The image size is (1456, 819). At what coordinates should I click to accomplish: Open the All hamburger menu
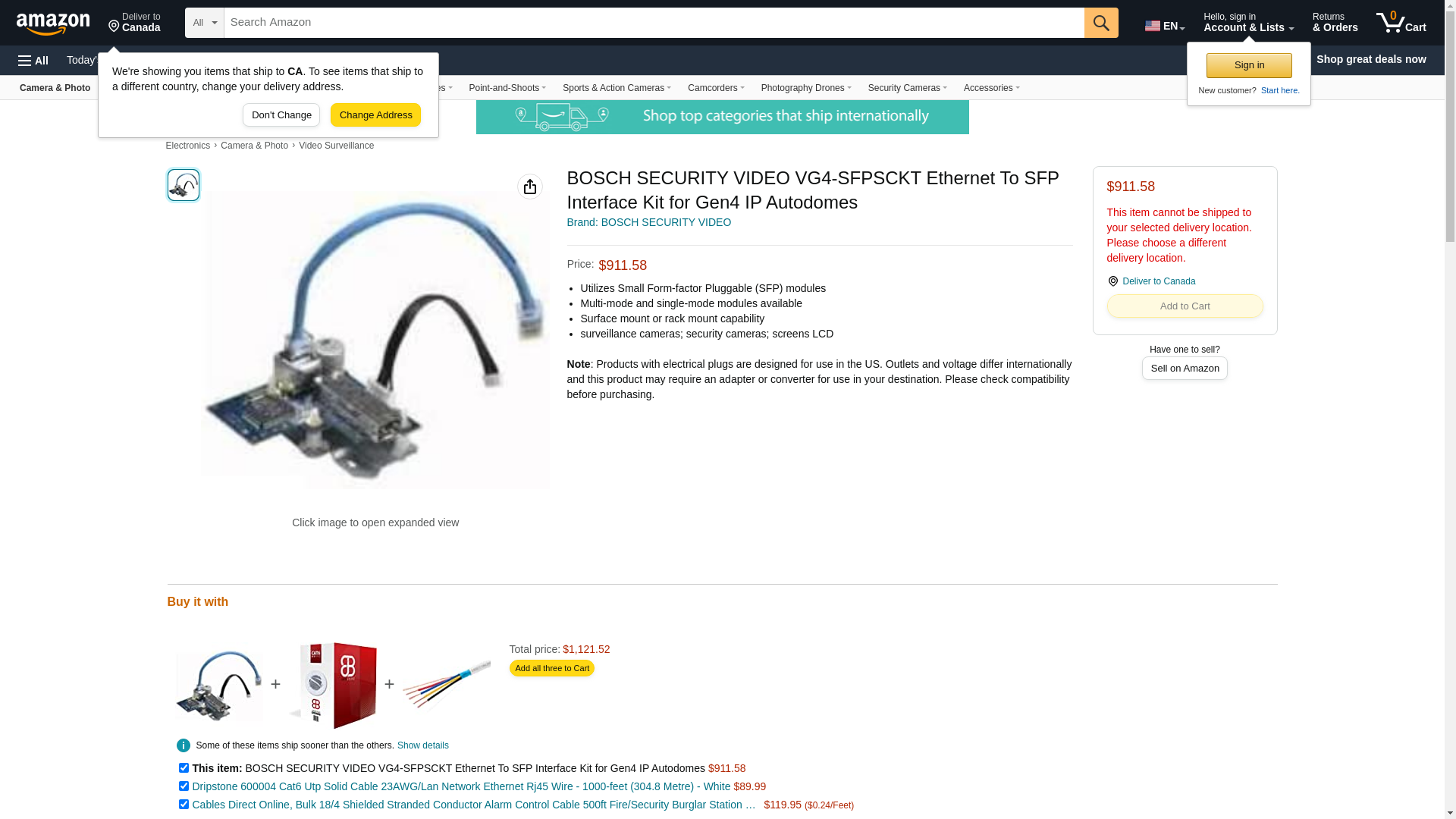point(33,61)
